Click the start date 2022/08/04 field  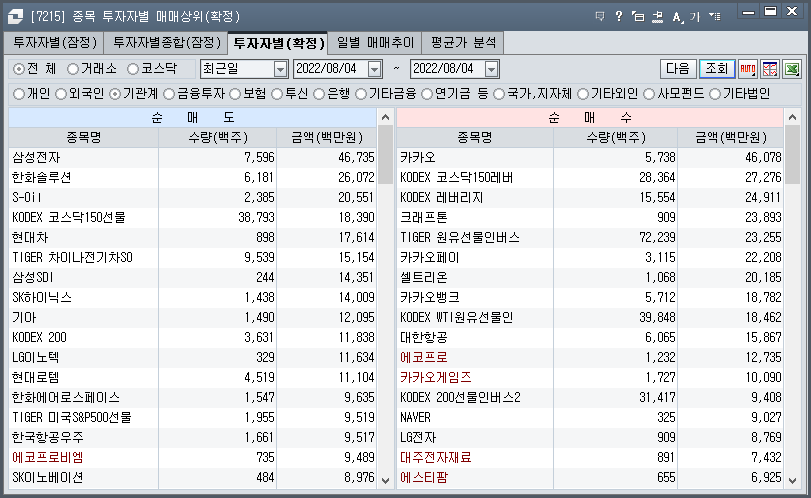pyautogui.click(x=331, y=69)
